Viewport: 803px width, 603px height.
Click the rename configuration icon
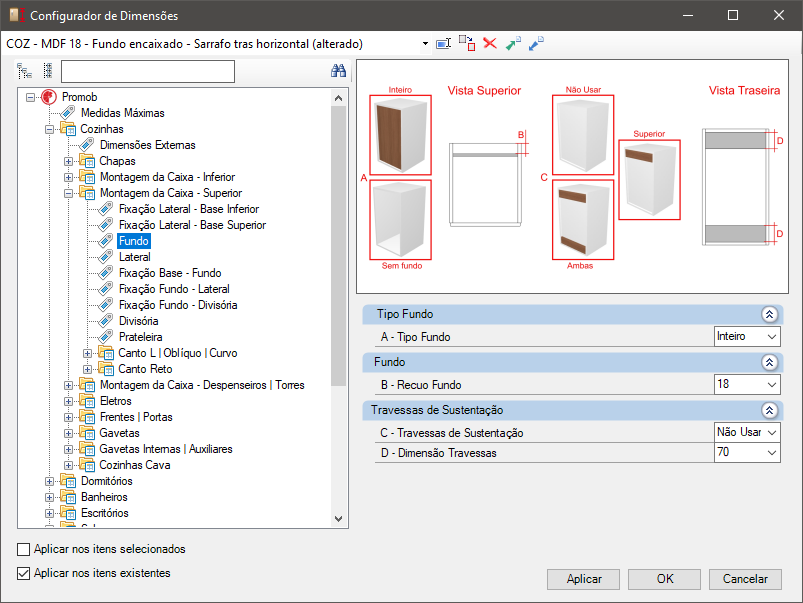coord(443,44)
